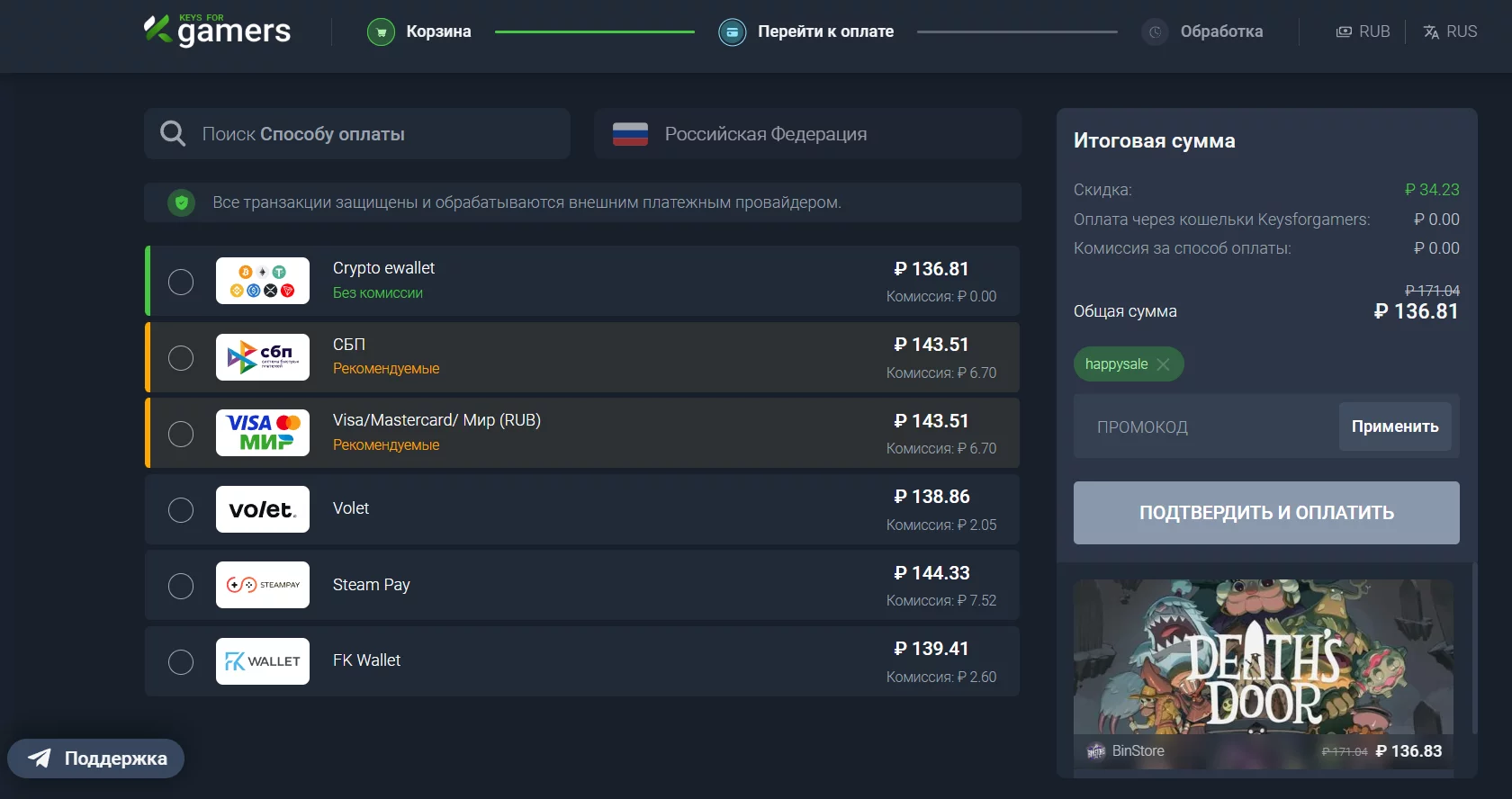Click the Без комиссии label
1512x799 pixels.
click(377, 293)
